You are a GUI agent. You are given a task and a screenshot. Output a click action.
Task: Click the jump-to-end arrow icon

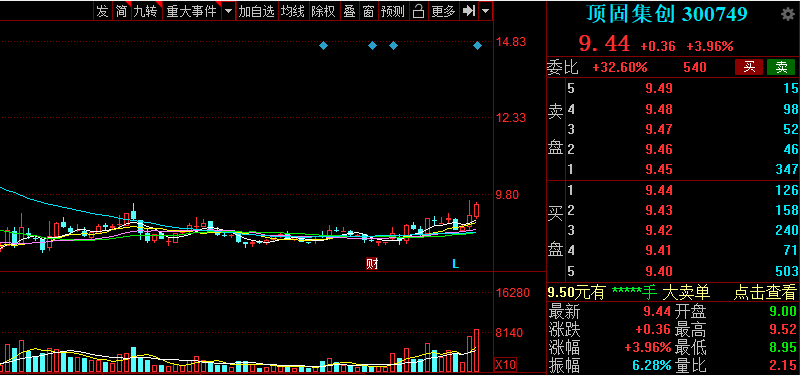coord(468,11)
